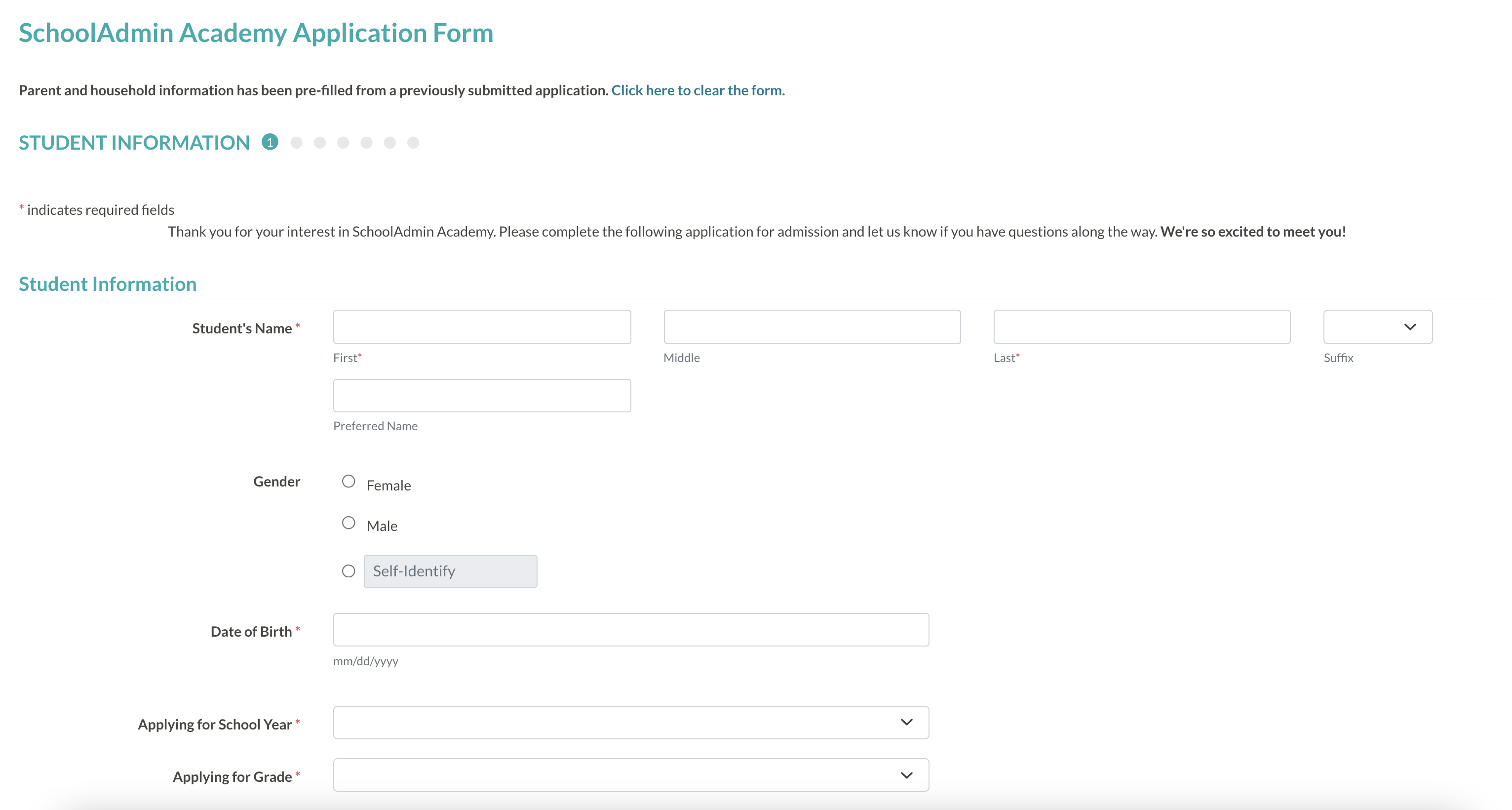Viewport: 1512px width, 810px height.
Task: Click the fifth step progress dot
Action: point(367,143)
